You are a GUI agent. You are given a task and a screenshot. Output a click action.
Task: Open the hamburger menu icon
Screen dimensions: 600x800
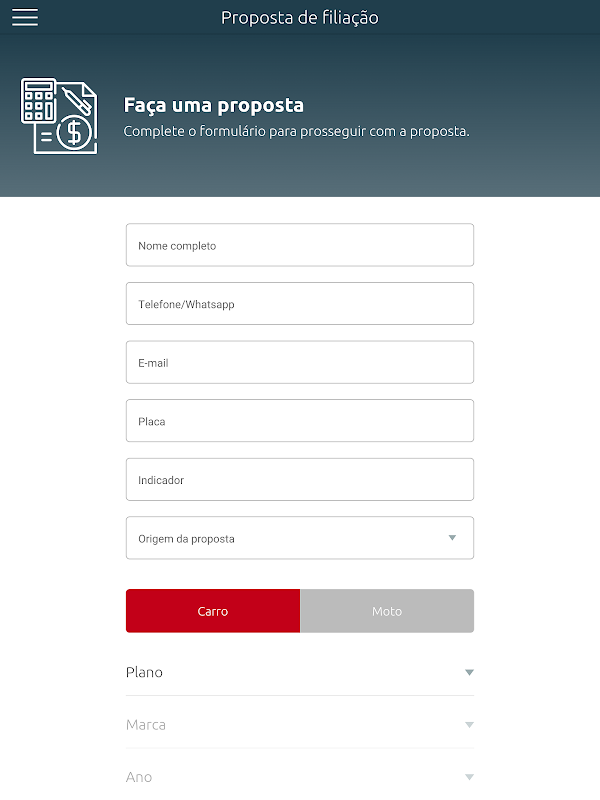(25, 17)
